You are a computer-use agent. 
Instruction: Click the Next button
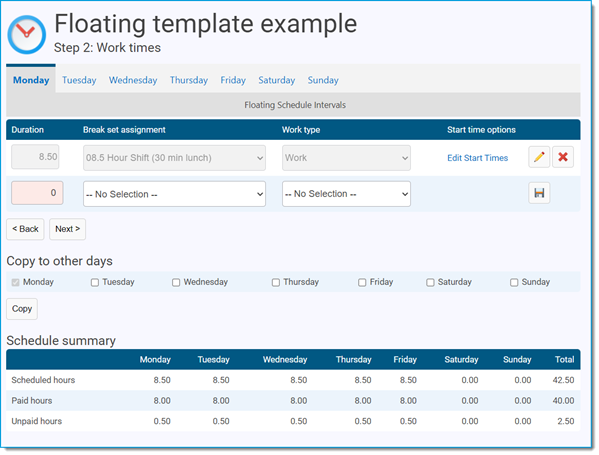[x=67, y=229]
